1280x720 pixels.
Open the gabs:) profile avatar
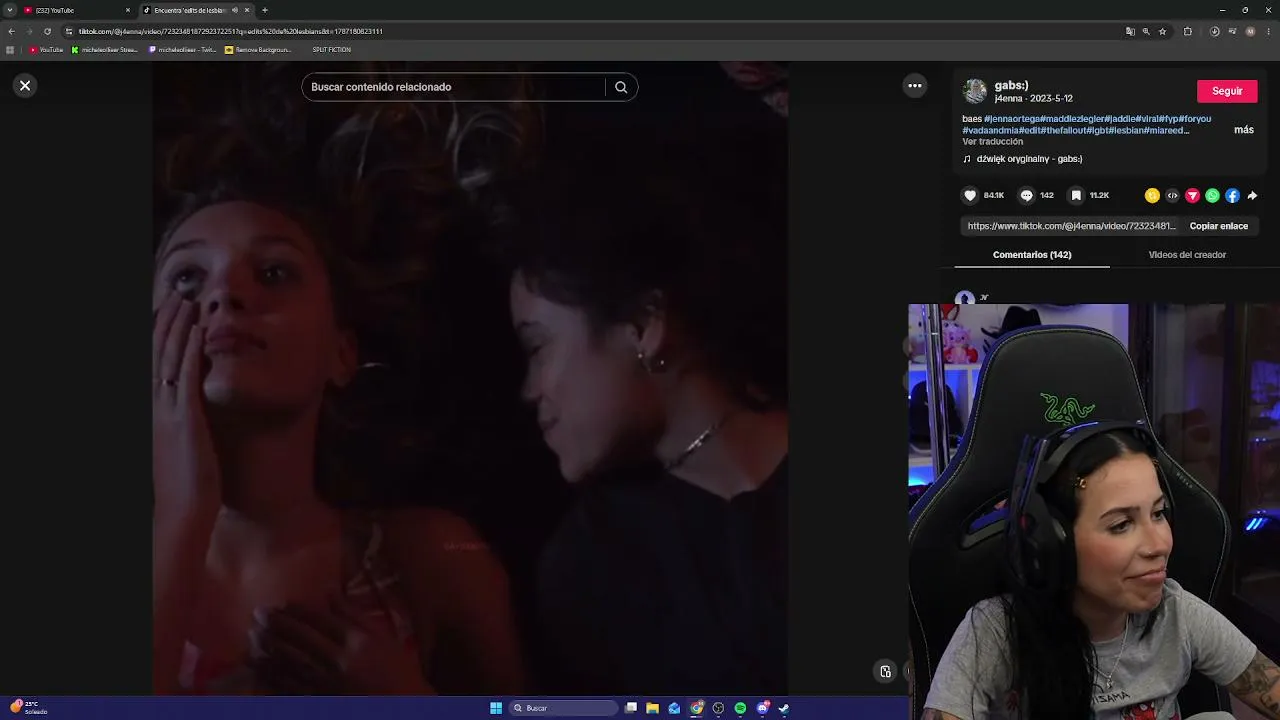975,91
